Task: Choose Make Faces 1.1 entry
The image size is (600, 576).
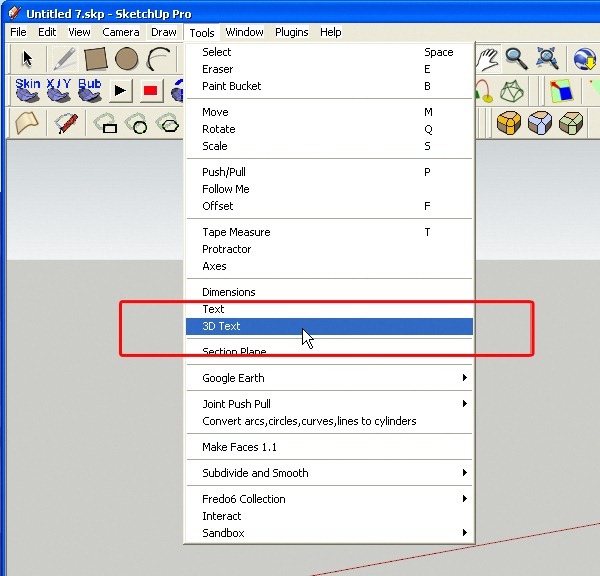Action: click(329, 447)
